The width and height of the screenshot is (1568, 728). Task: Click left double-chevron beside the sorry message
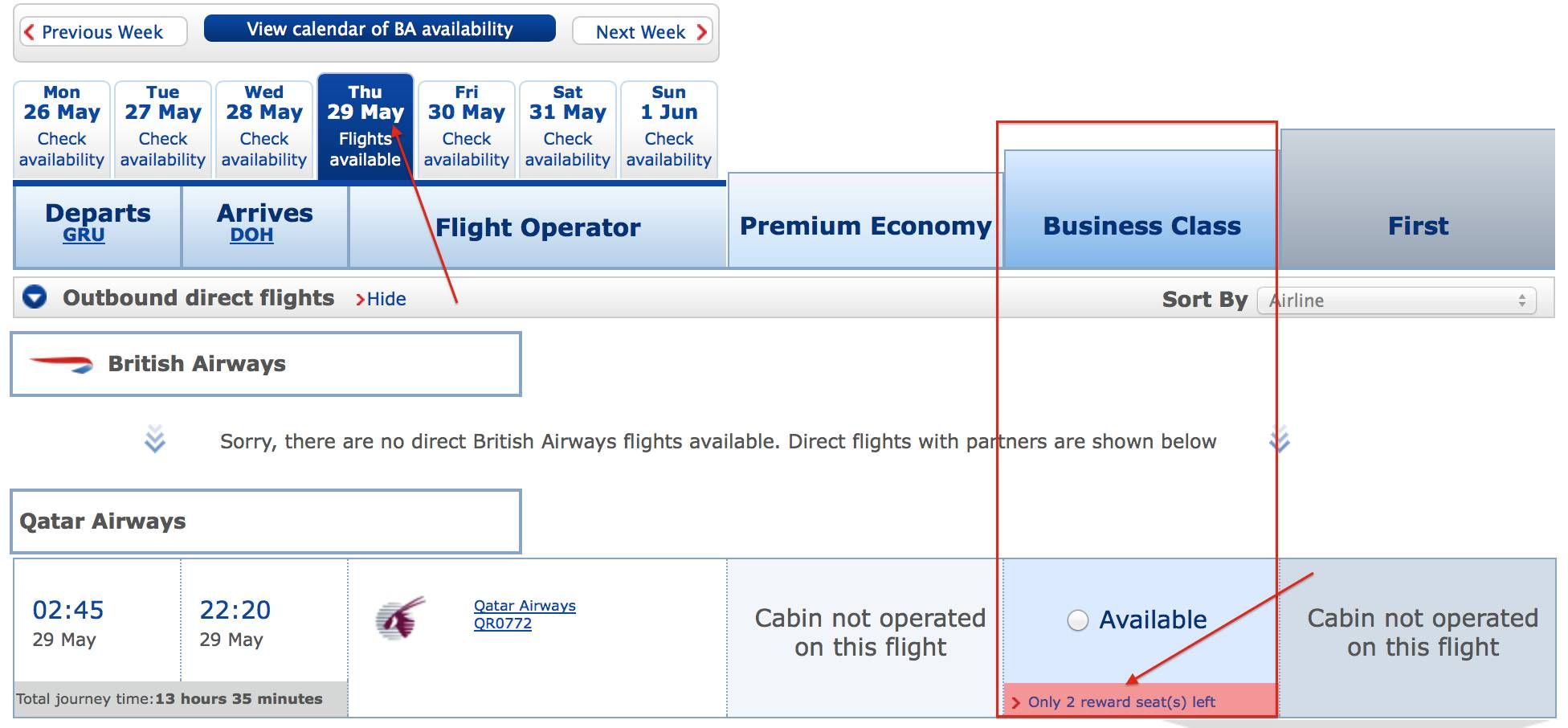tap(154, 439)
